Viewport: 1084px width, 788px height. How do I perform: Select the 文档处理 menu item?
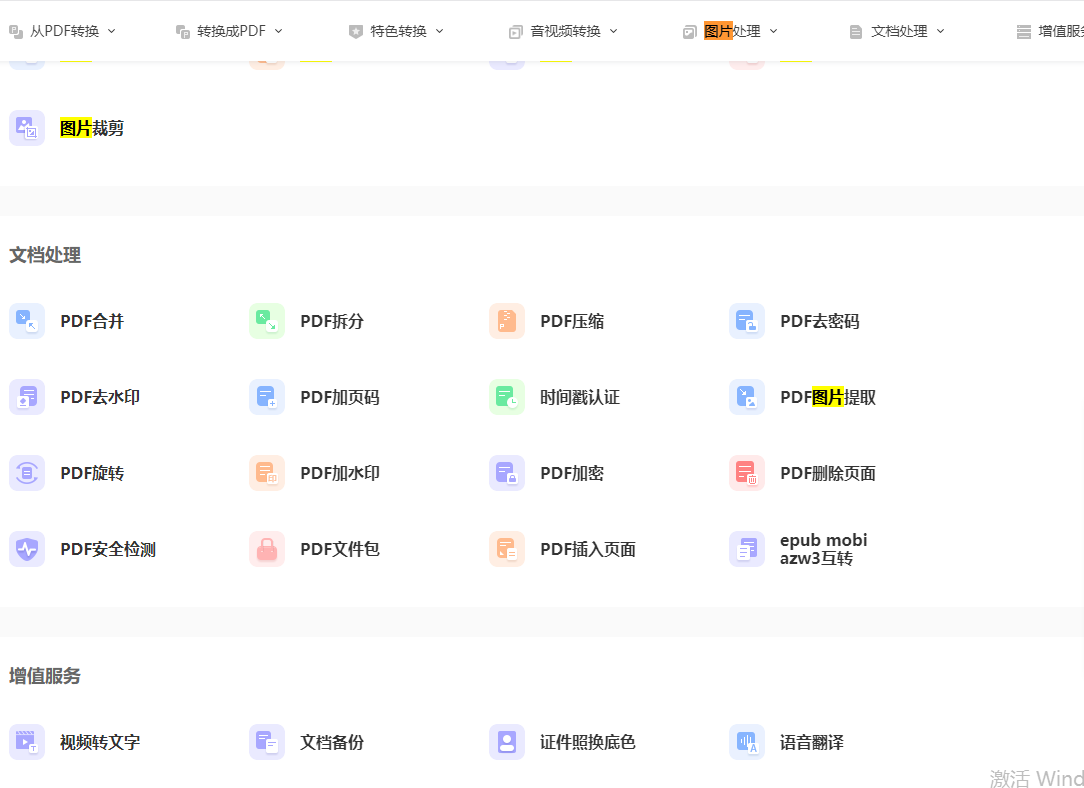tap(898, 31)
